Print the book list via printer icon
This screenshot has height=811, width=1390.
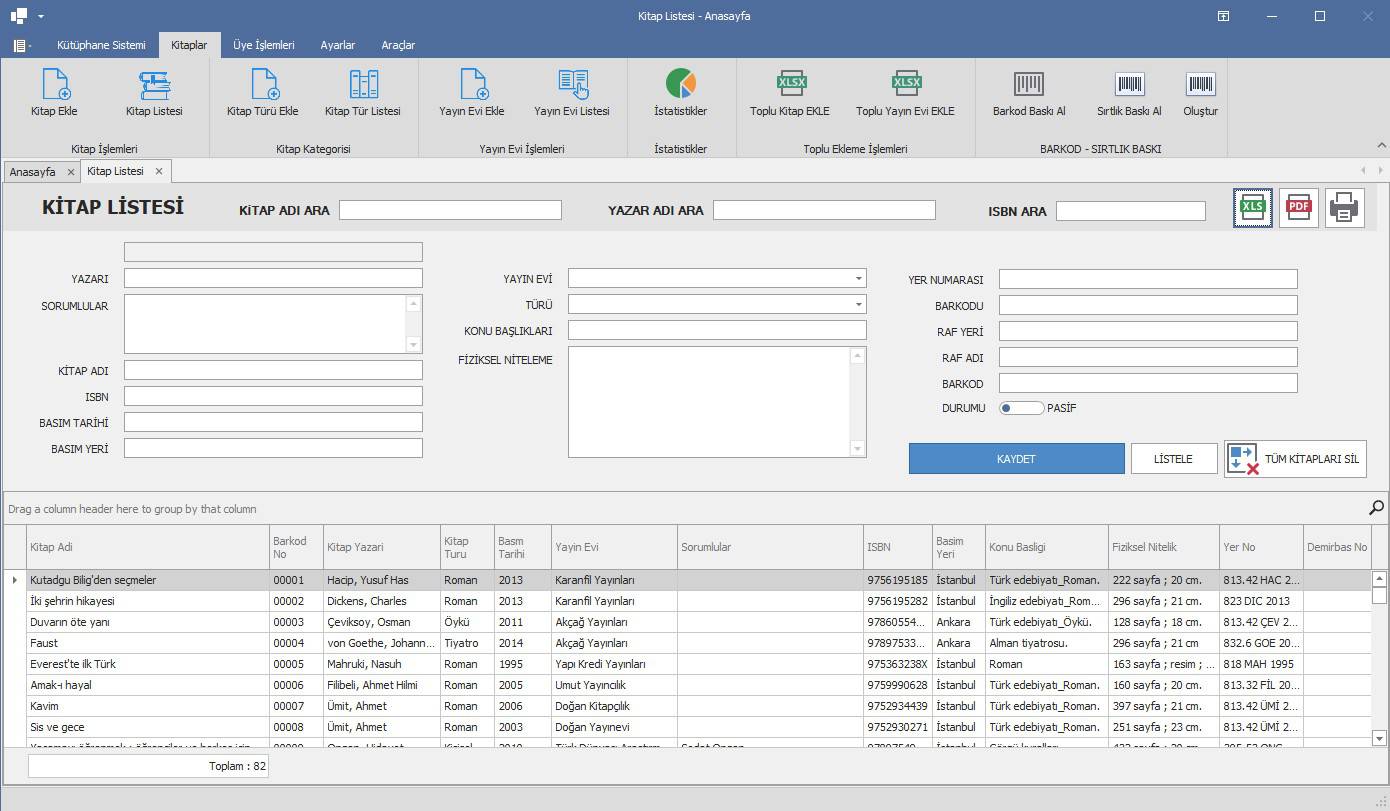[x=1345, y=208]
